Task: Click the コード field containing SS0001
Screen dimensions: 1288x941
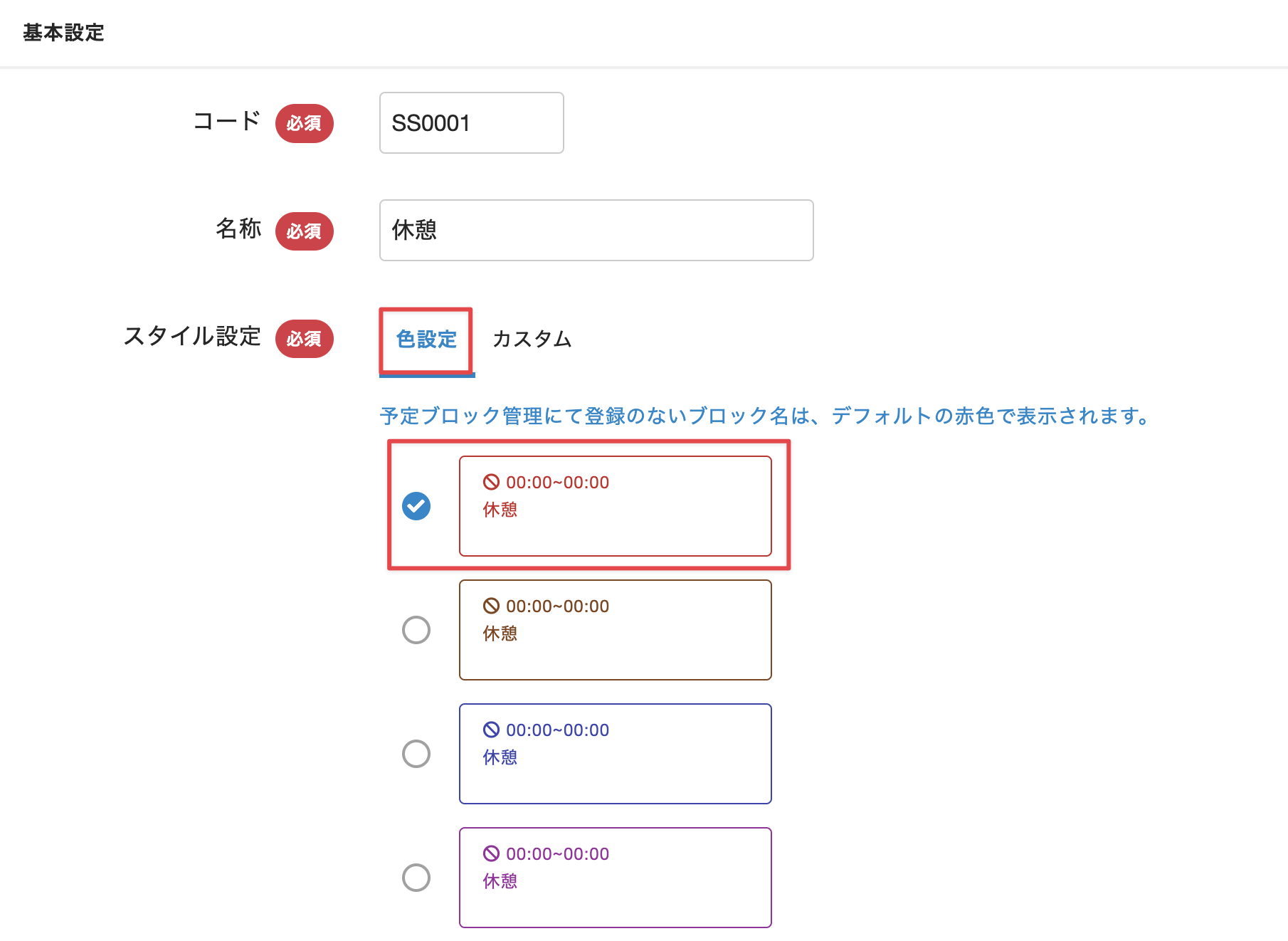Action: [x=471, y=123]
